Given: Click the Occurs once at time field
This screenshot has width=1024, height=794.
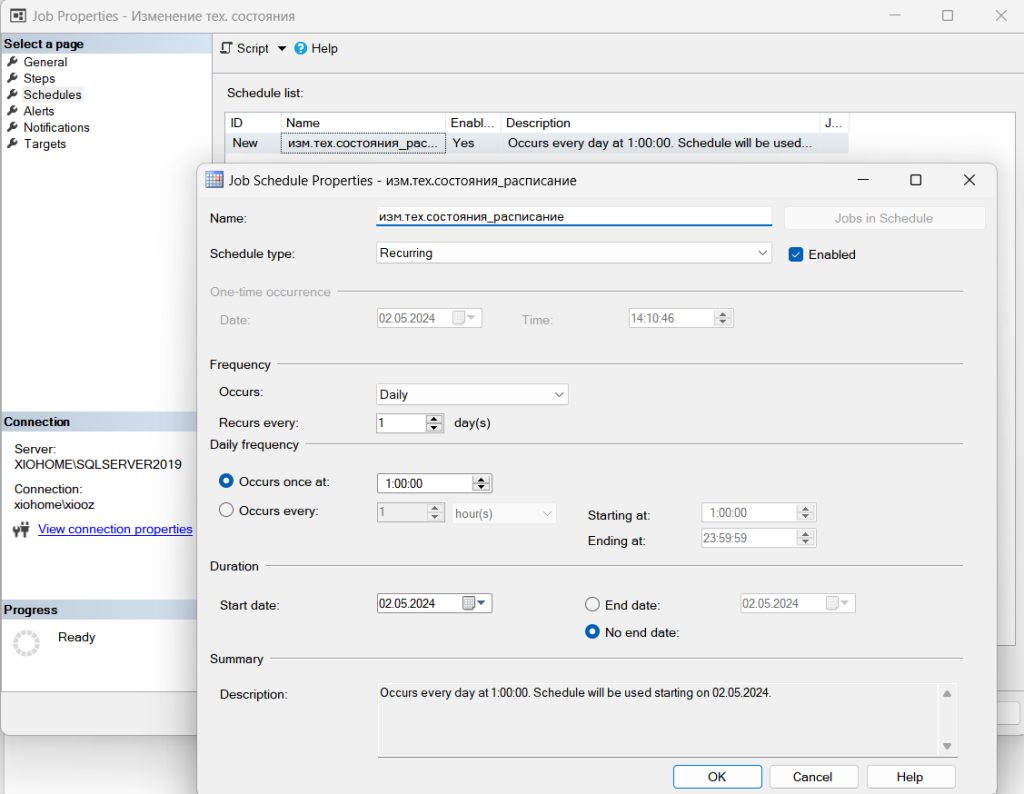Looking at the screenshot, I should tap(424, 484).
